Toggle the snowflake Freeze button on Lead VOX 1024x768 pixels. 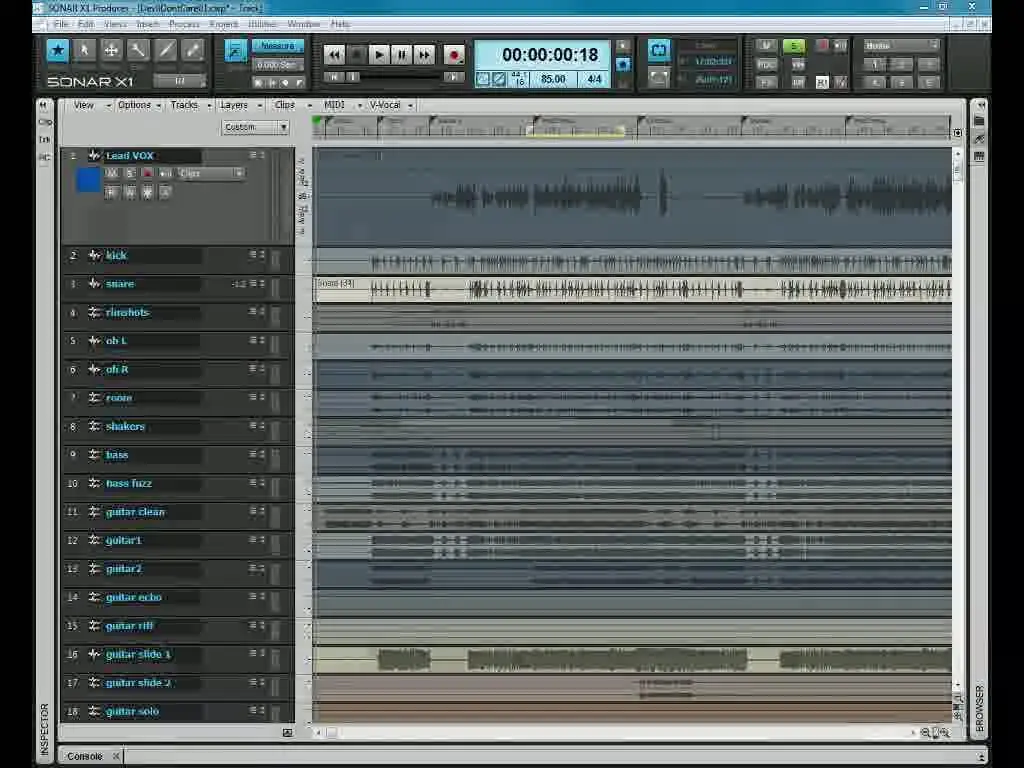pos(148,193)
